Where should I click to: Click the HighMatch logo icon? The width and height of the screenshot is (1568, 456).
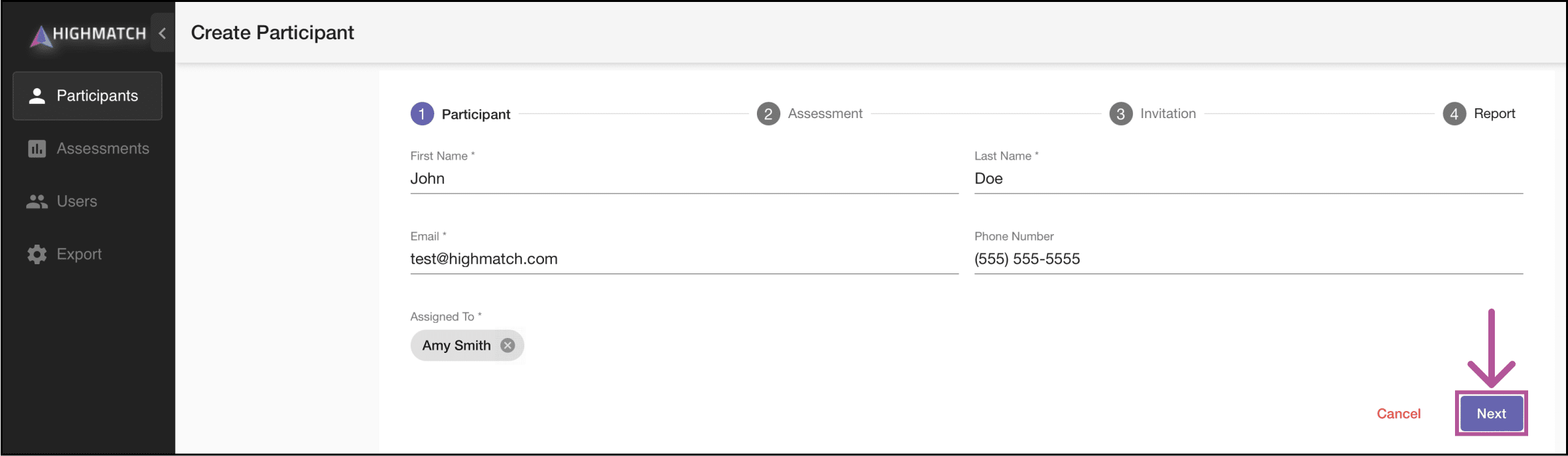click(x=41, y=37)
